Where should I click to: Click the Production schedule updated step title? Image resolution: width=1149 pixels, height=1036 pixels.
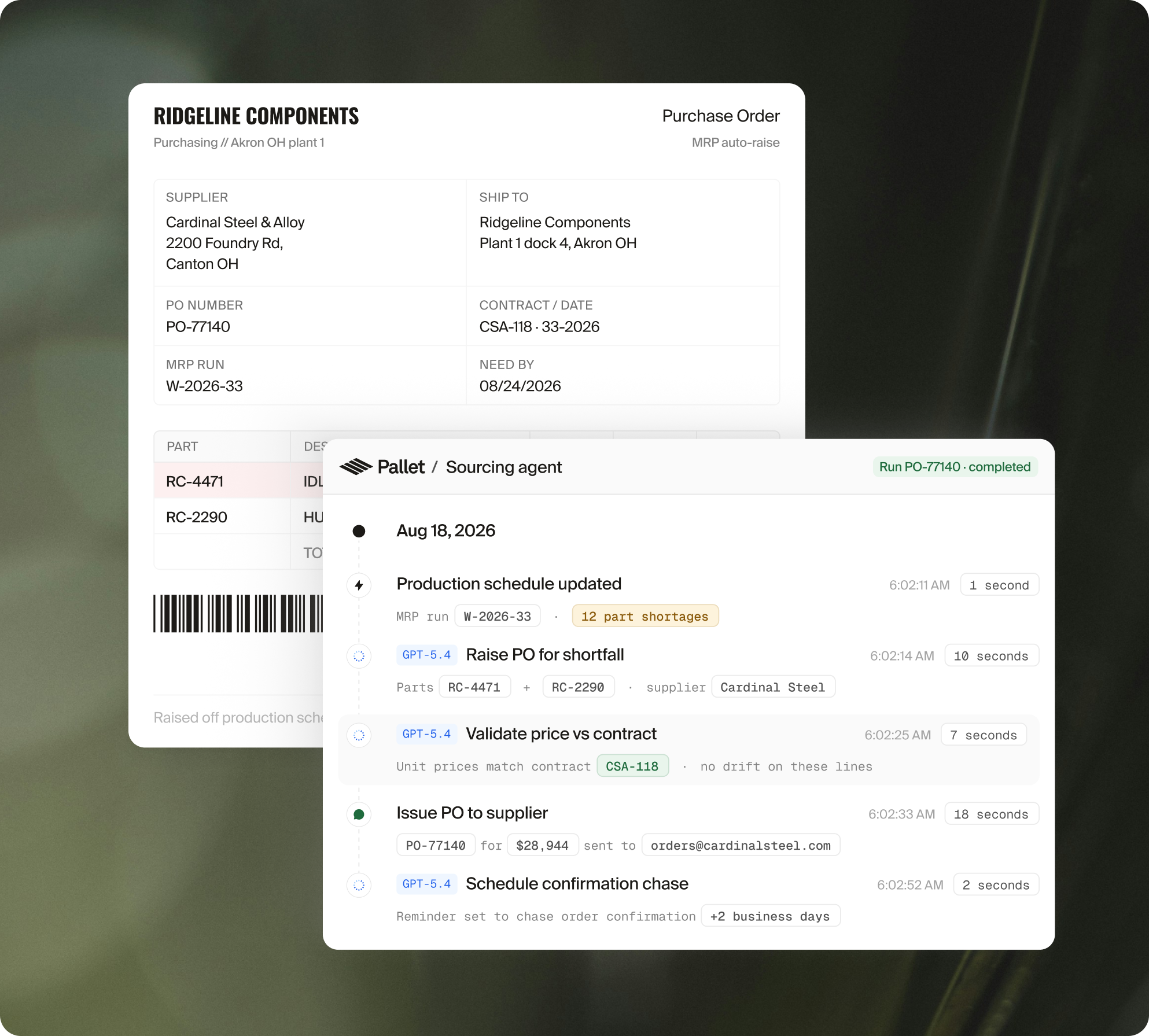[509, 584]
